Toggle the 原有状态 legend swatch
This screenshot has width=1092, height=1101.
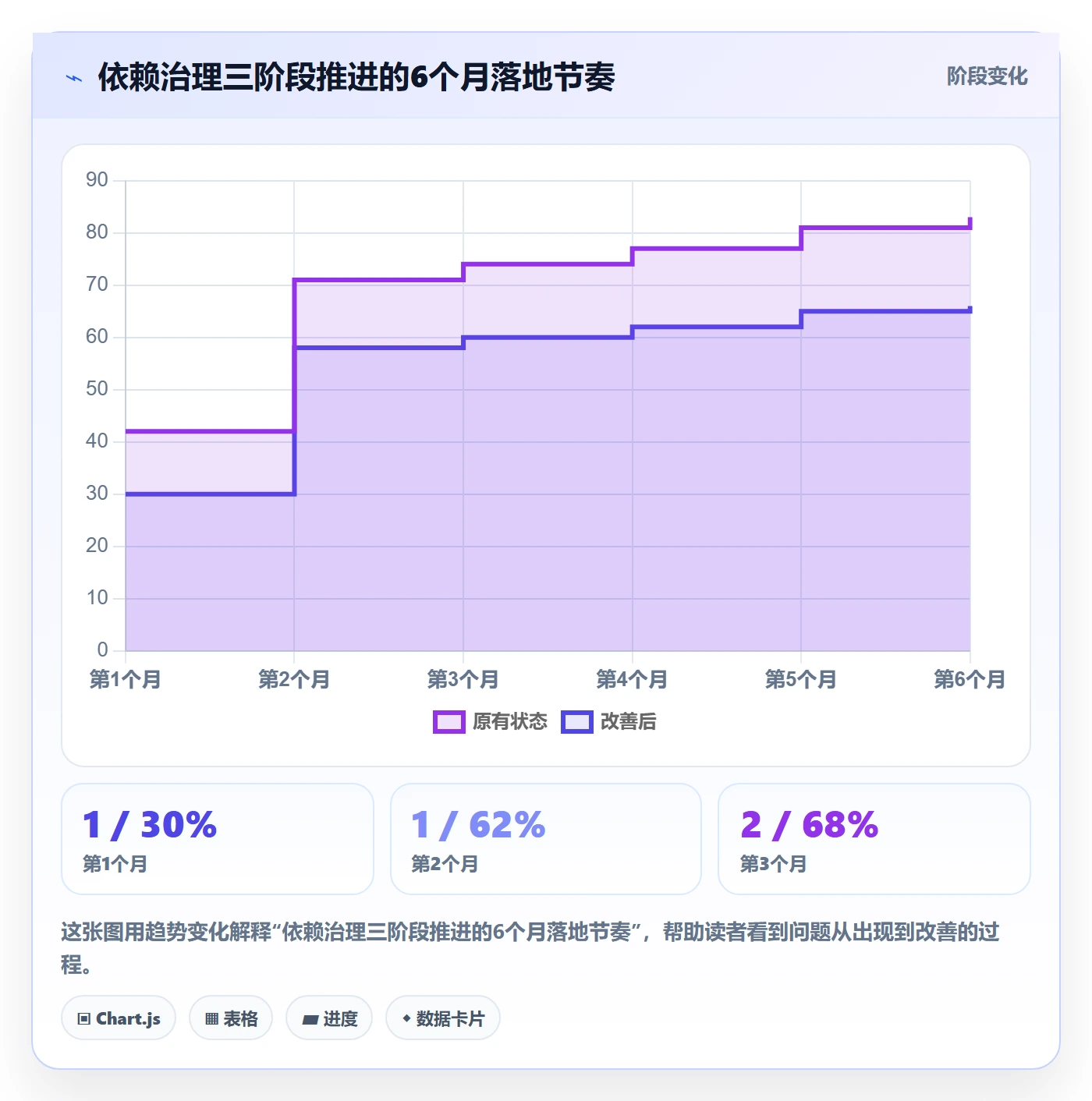[449, 722]
